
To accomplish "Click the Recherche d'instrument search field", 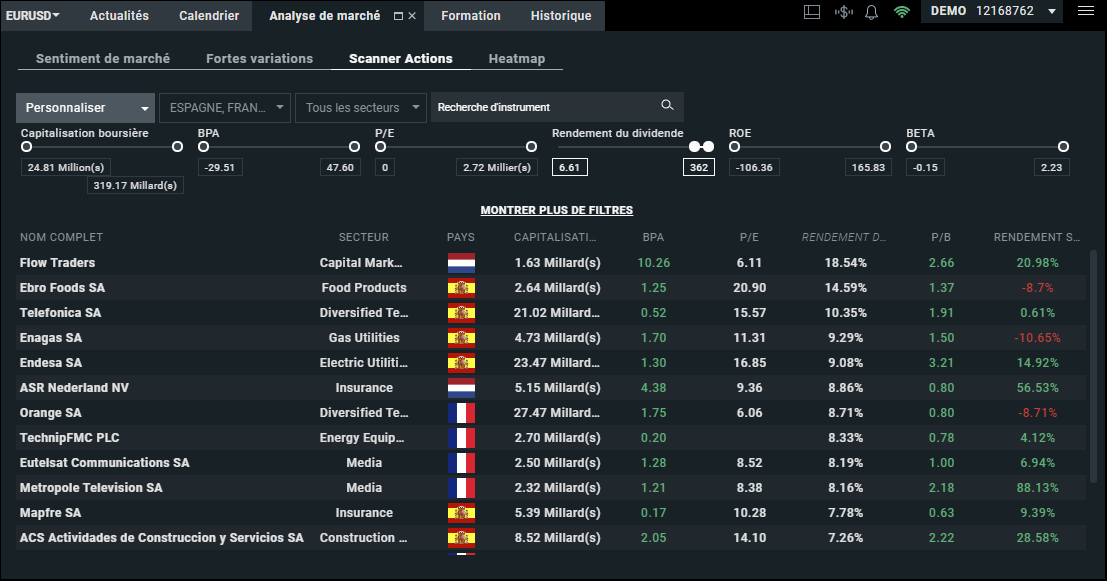I will 557,107.
